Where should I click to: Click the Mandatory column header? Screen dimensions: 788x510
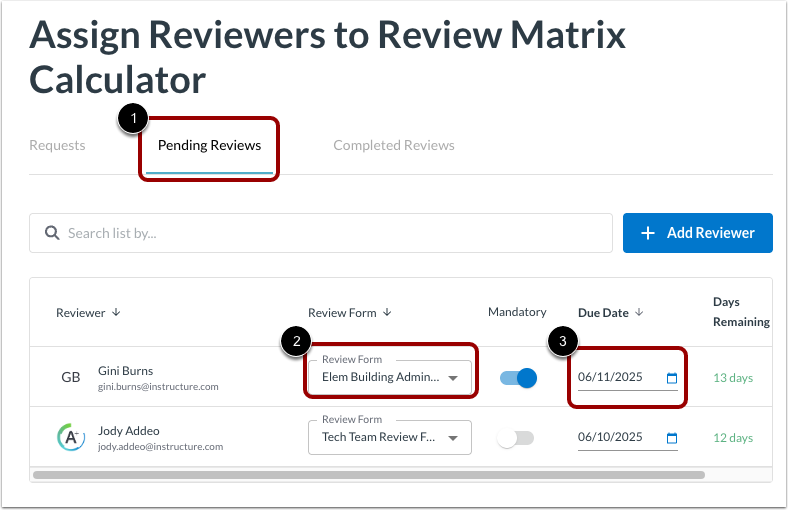(517, 312)
